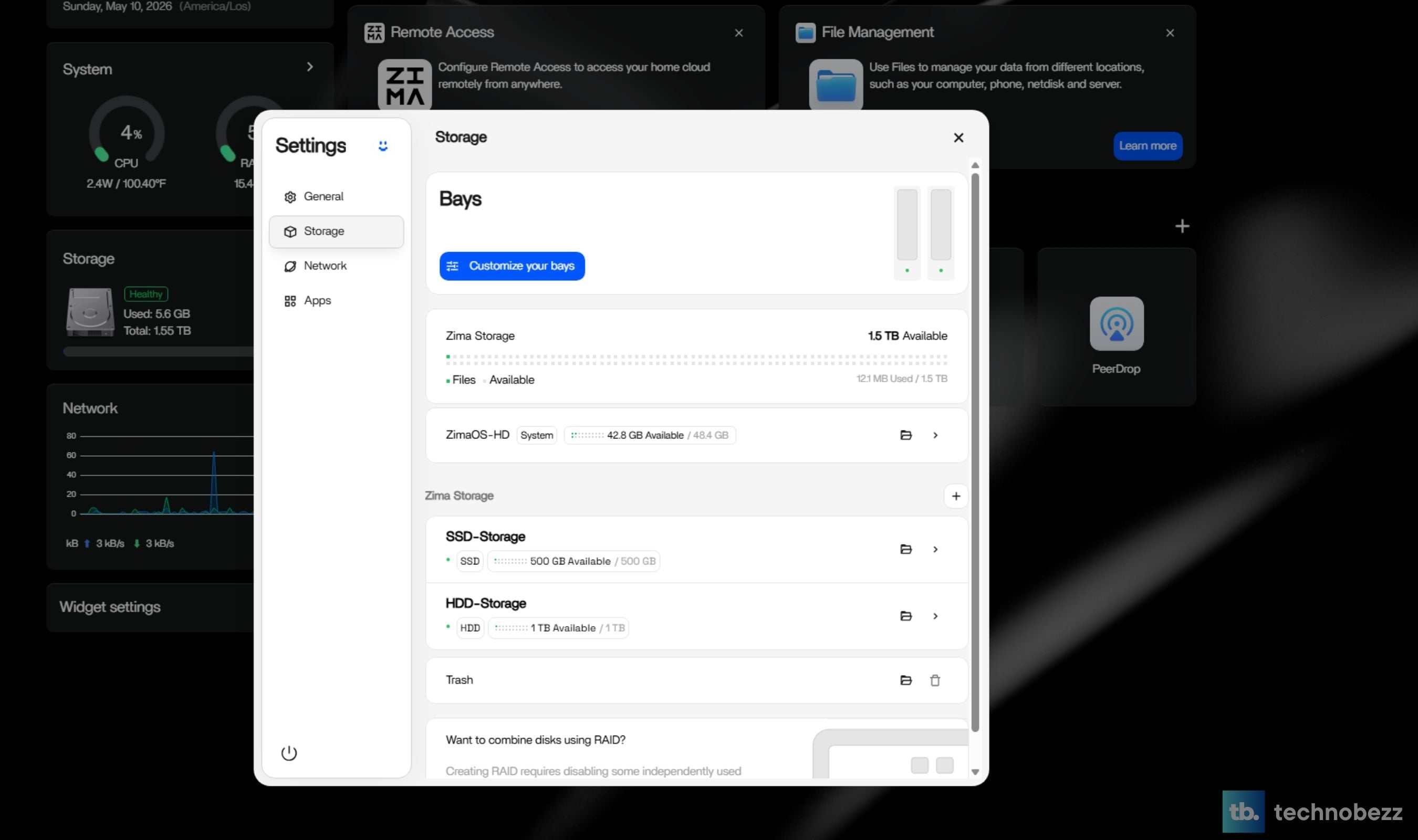Click the ZIMA logo in Remote Access card

(404, 85)
